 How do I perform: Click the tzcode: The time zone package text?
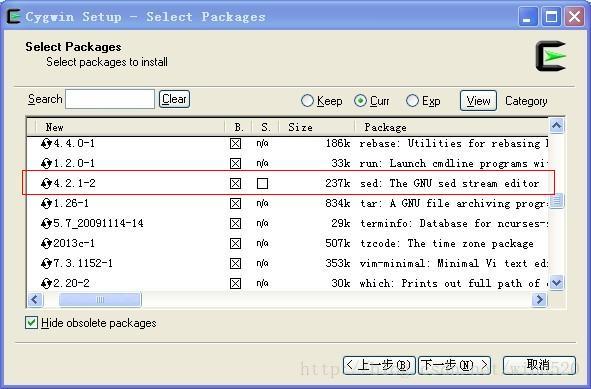(447, 244)
